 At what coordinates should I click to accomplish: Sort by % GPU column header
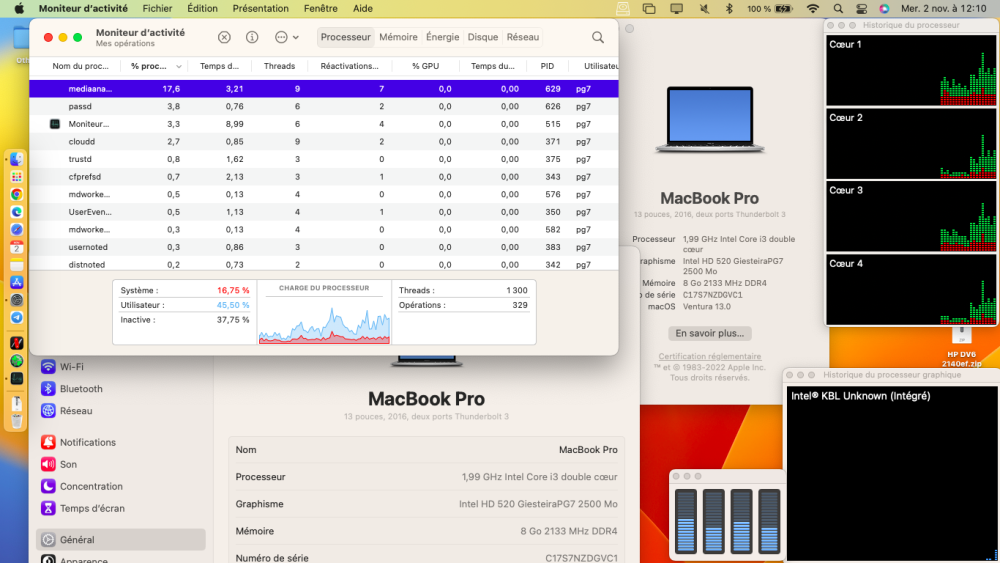click(425, 66)
